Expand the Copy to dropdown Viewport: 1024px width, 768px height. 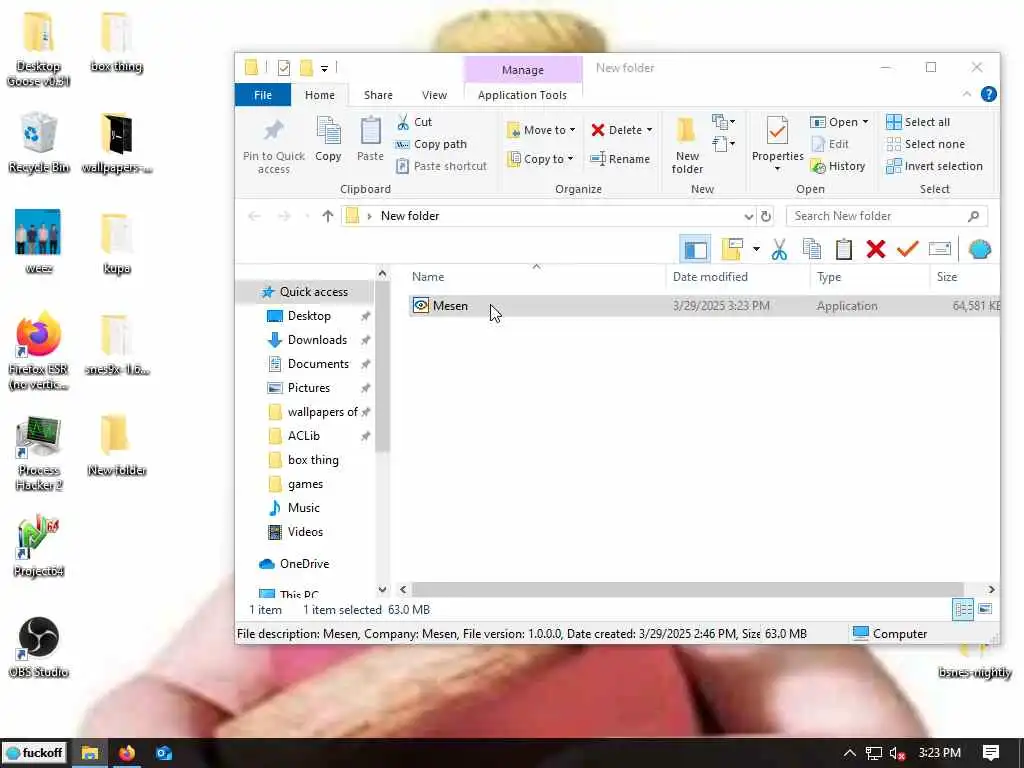(x=570, y=159)
